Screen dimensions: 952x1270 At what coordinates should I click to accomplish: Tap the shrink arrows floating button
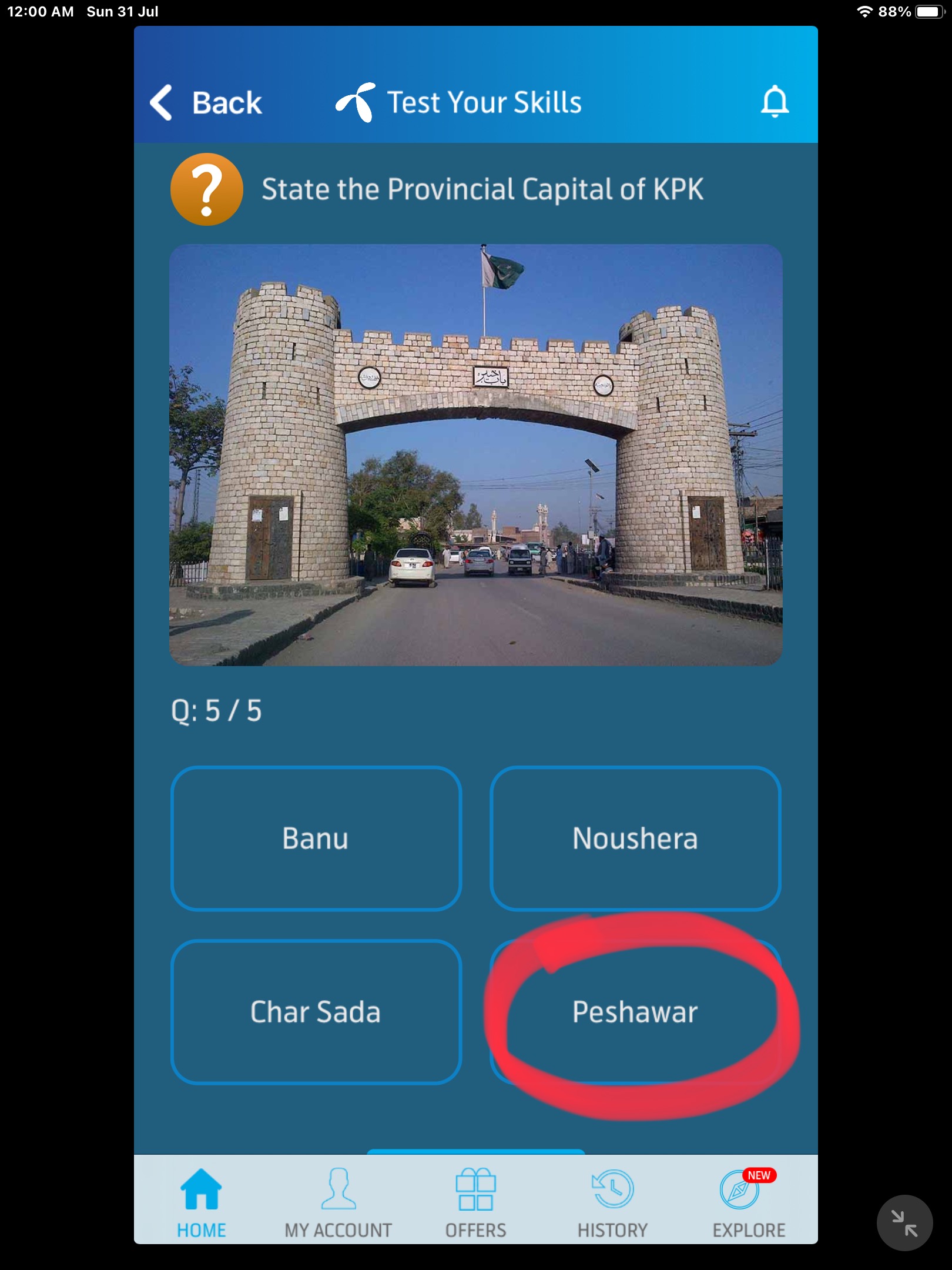(x=904, y=1223)
